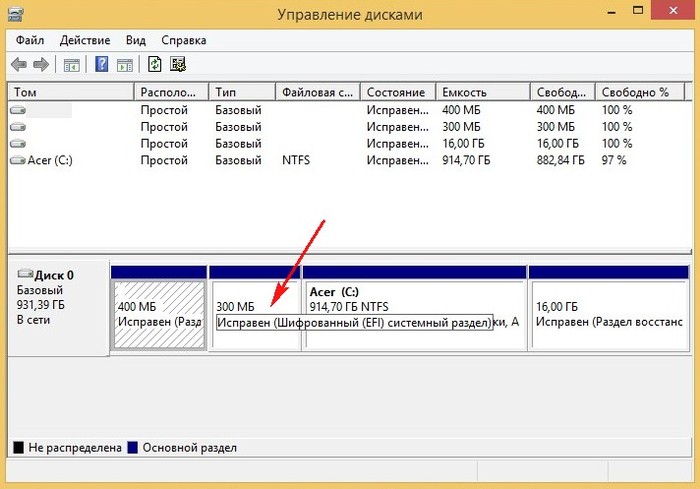Click the Не распределена legend label
This screenshot has height=489, width=700.
[75, 447]
